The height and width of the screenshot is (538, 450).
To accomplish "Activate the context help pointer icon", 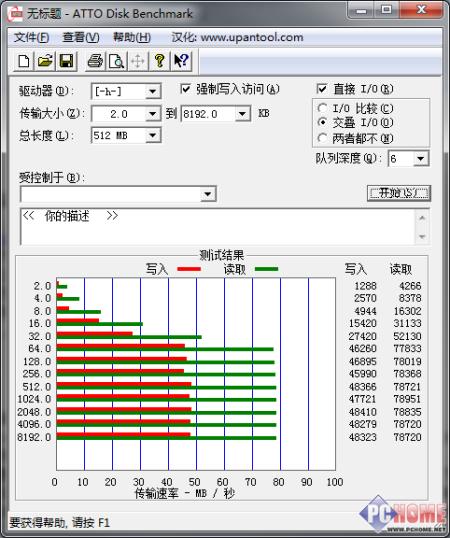I will [181, 61].
